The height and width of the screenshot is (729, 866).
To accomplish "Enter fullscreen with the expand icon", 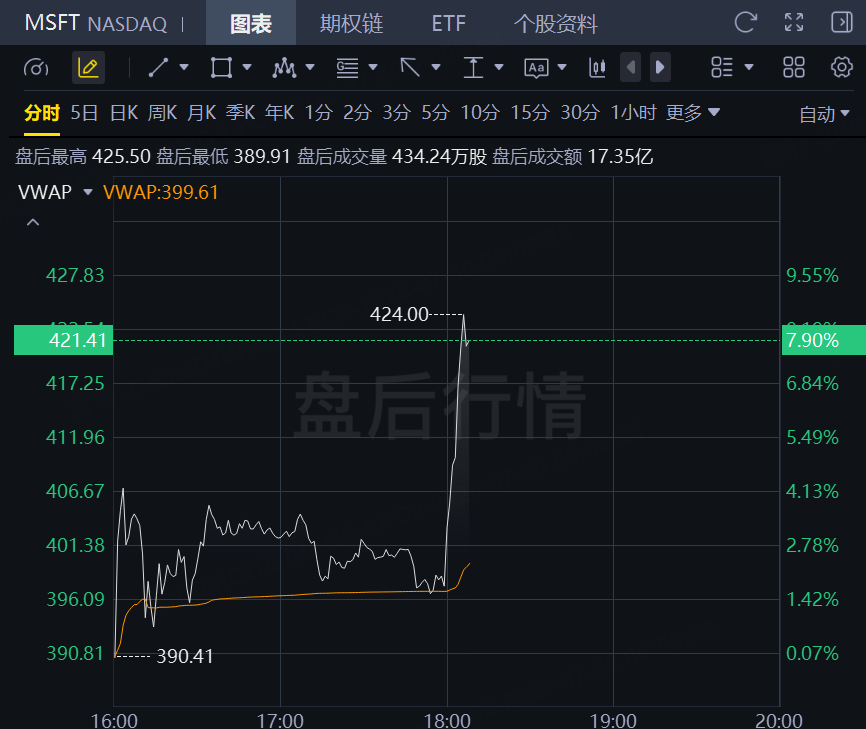I will pyautogui.click(x=794, y=23).
